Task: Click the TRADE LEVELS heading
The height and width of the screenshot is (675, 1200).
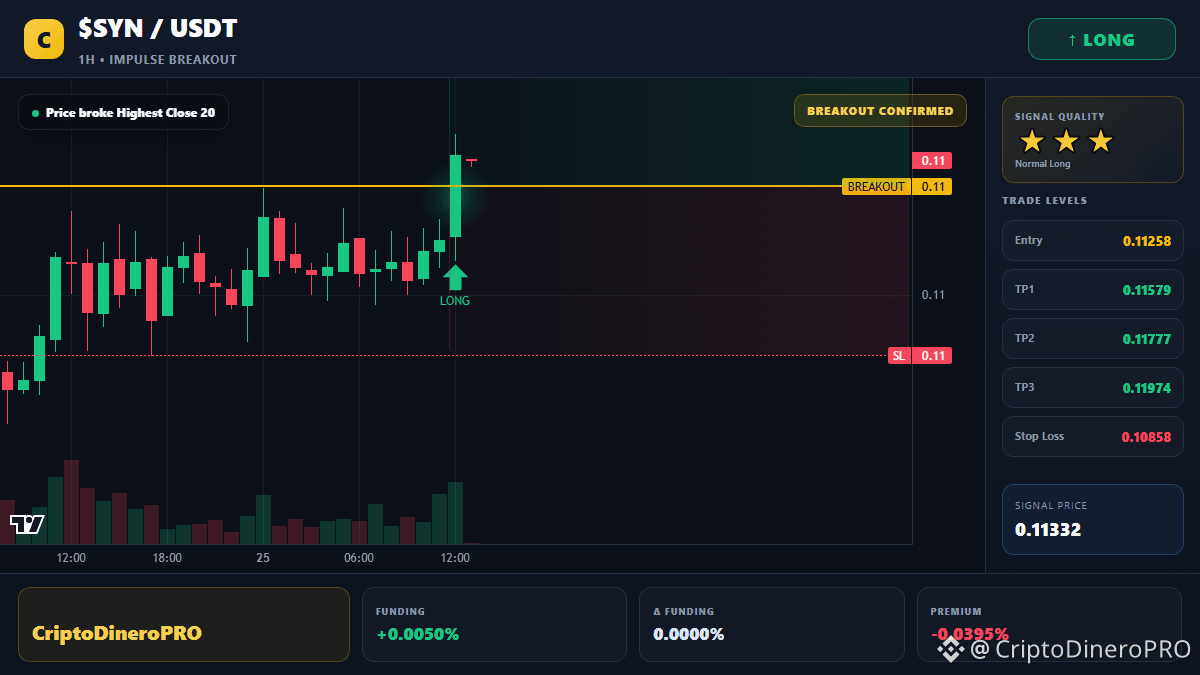Action: coord(1044,201)
